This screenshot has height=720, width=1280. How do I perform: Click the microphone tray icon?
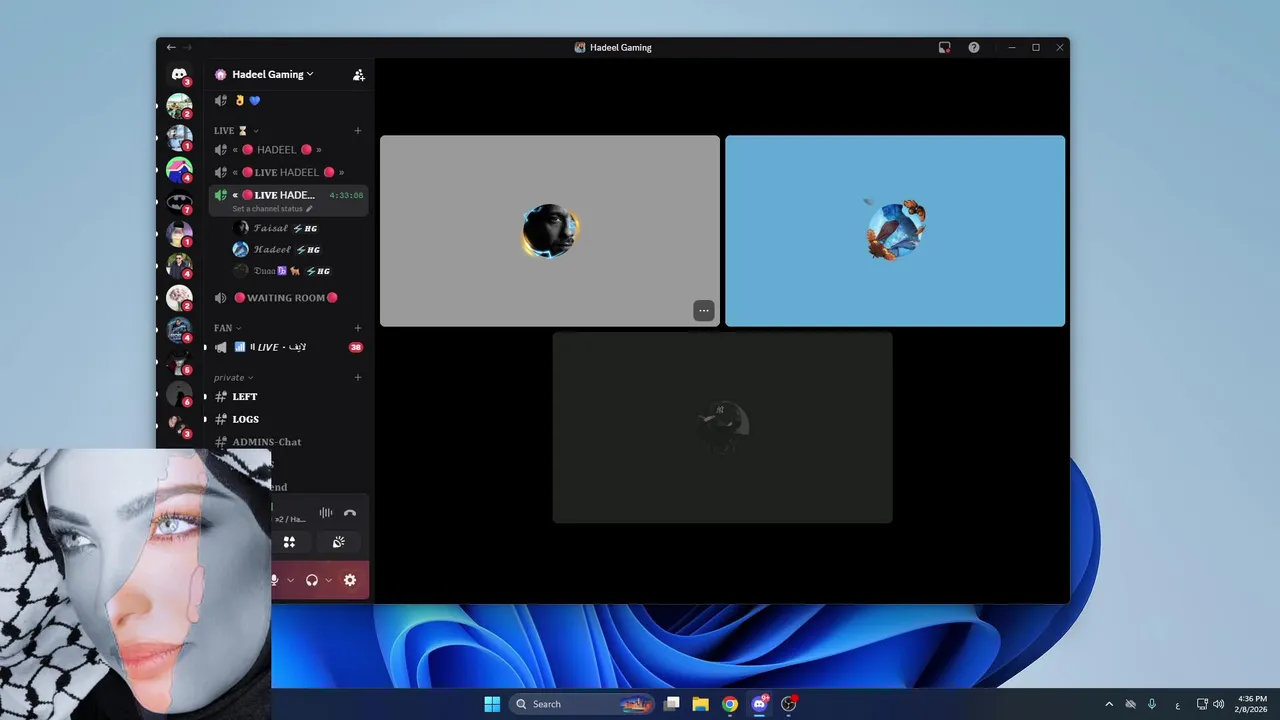1152,704
